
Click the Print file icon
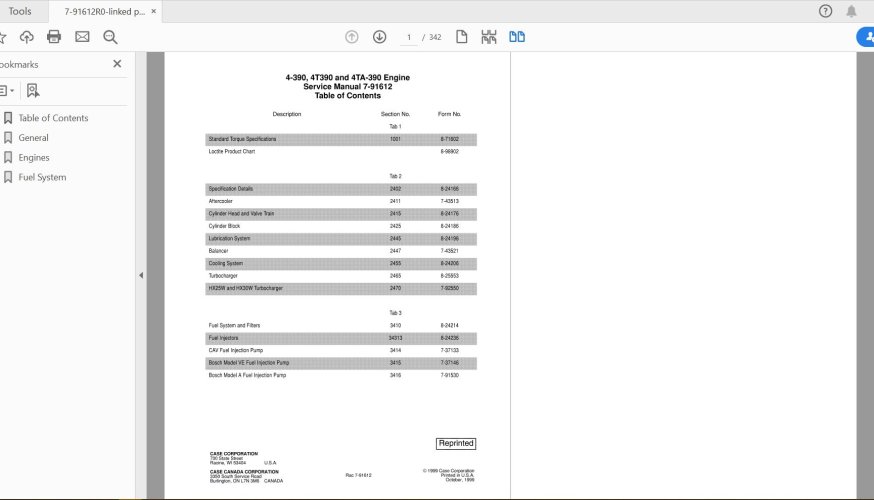point(54,37)
